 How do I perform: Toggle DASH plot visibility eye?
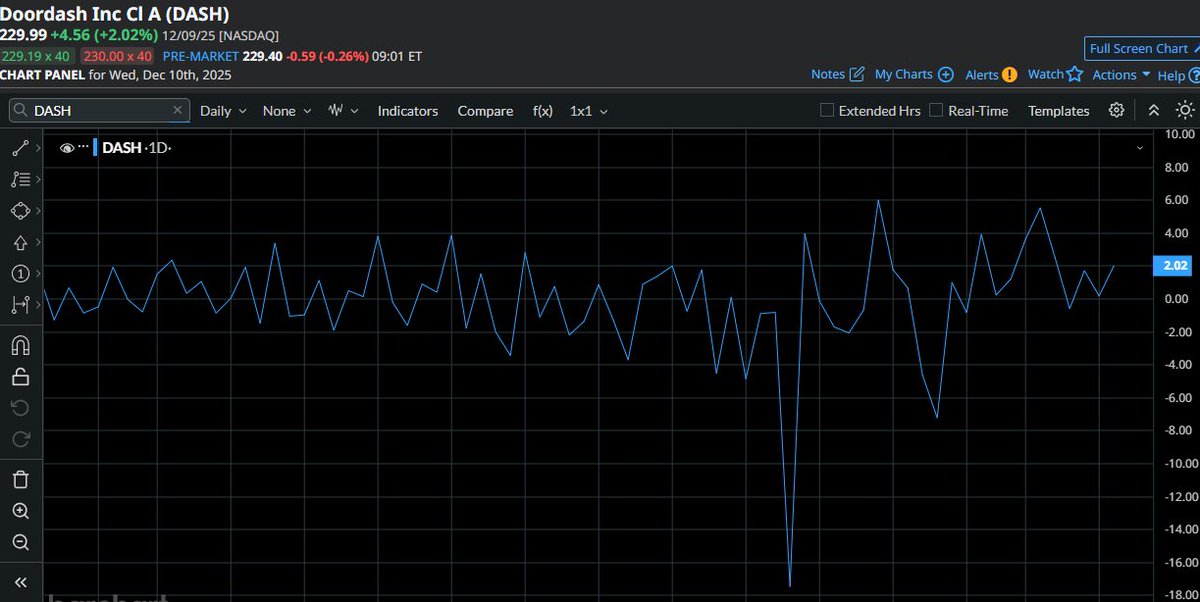coord(67,148)
